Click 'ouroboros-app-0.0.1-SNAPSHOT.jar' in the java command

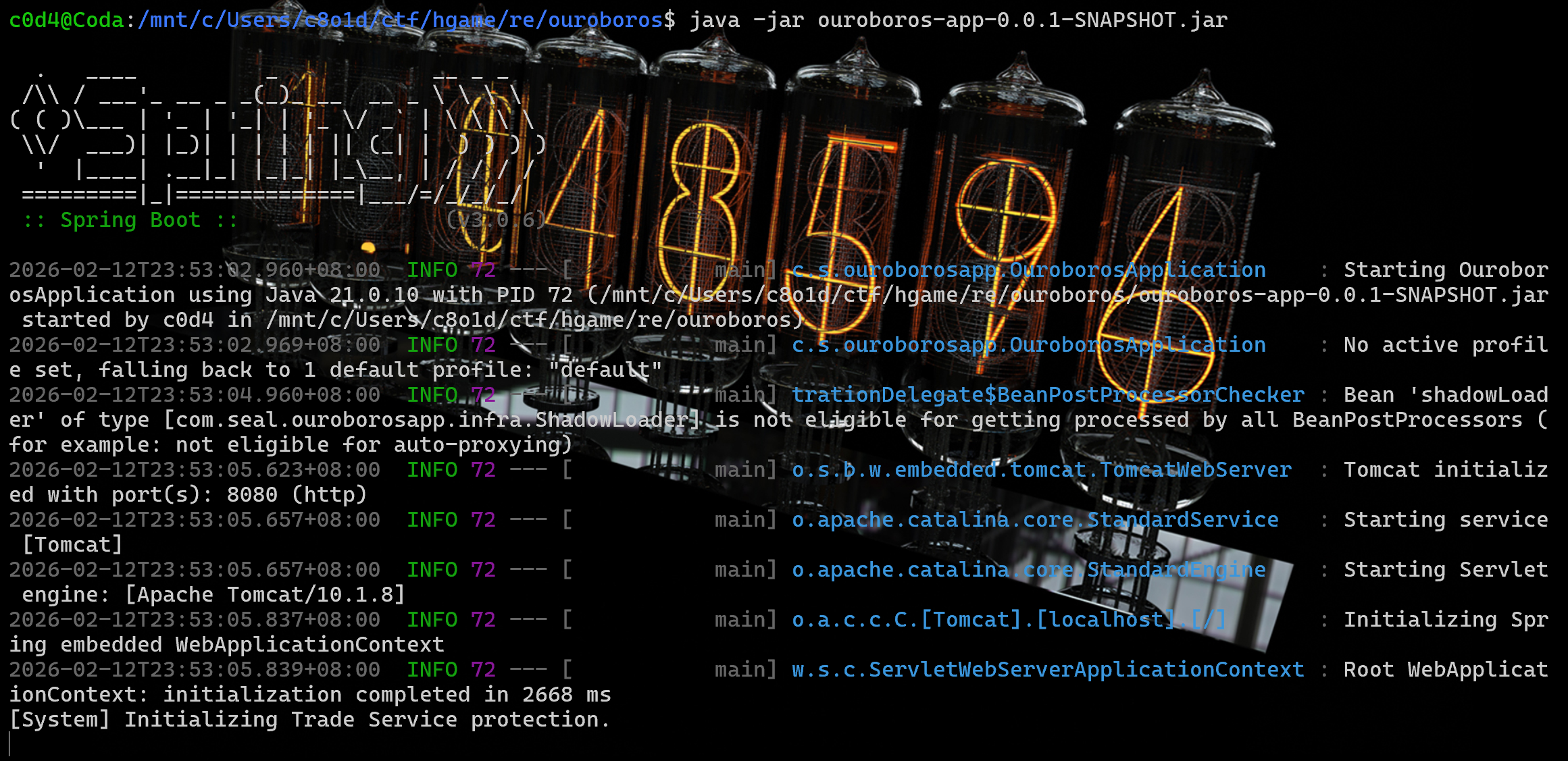[x=1022, y=20]
